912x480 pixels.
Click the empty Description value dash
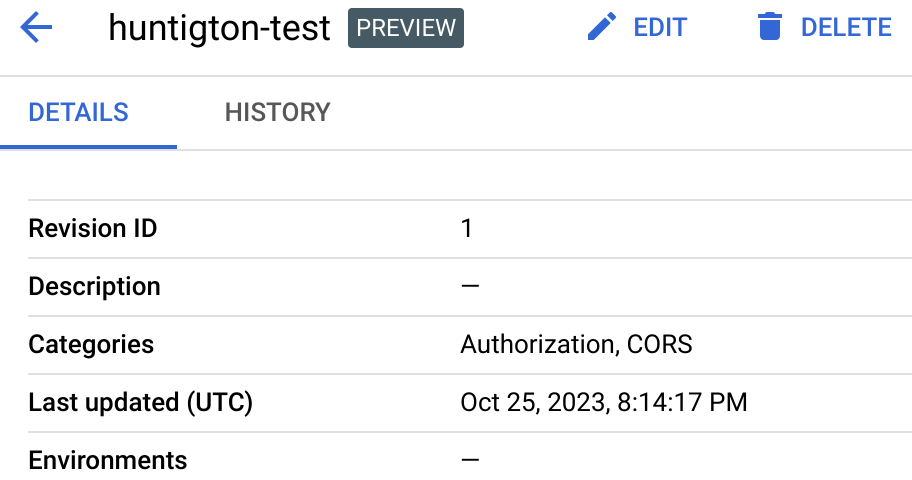point(470,287)
